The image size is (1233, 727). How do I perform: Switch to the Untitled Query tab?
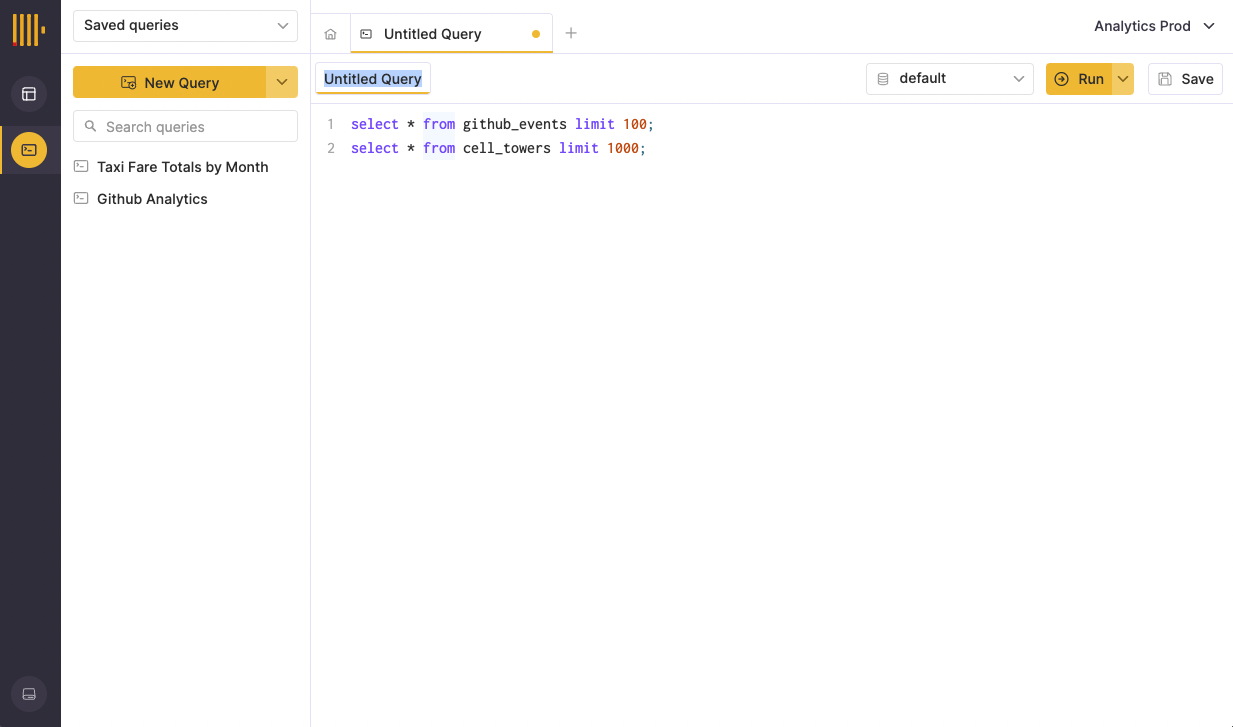(433, 34)
